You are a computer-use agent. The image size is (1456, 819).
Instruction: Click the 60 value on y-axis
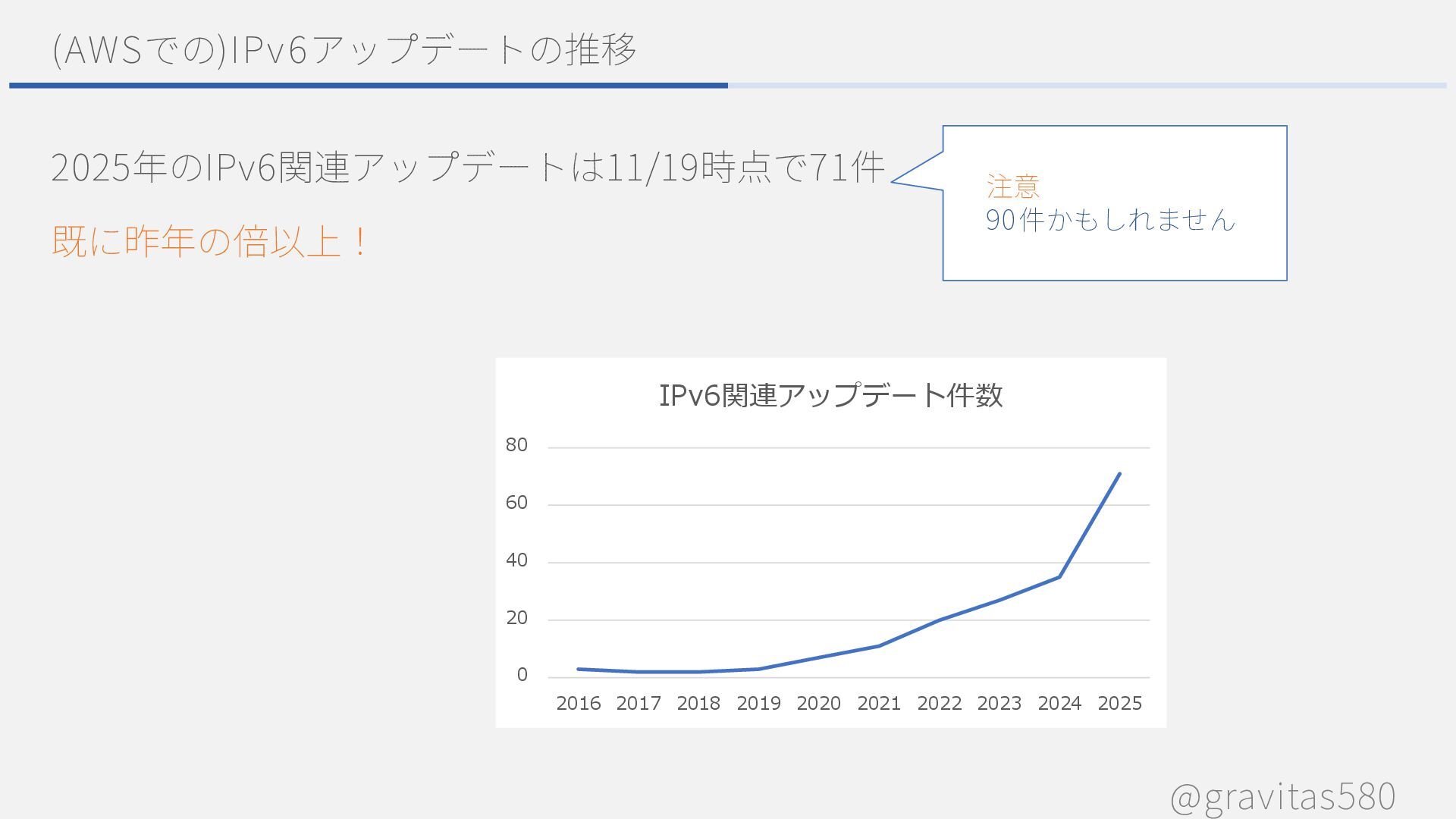coord(516,503)
